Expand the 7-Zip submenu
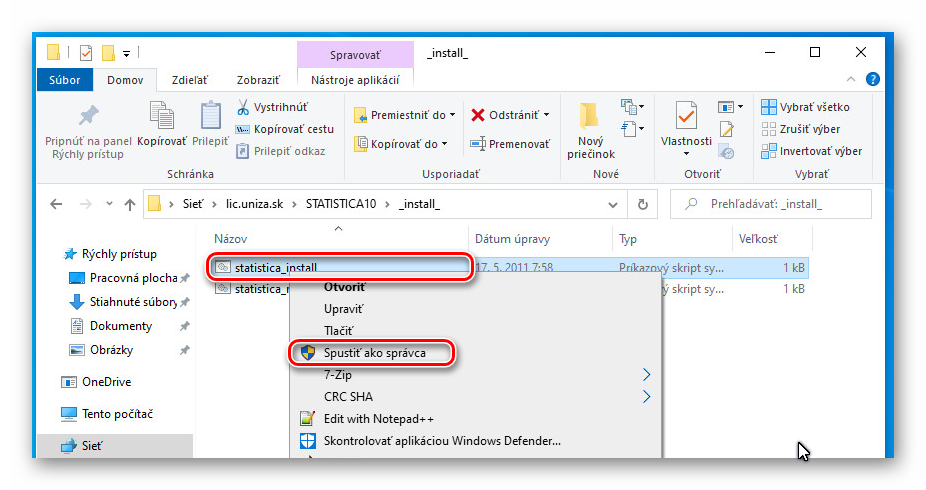This screenshot has height=490, width=926. pyautogui.click(x=646, y=375)
